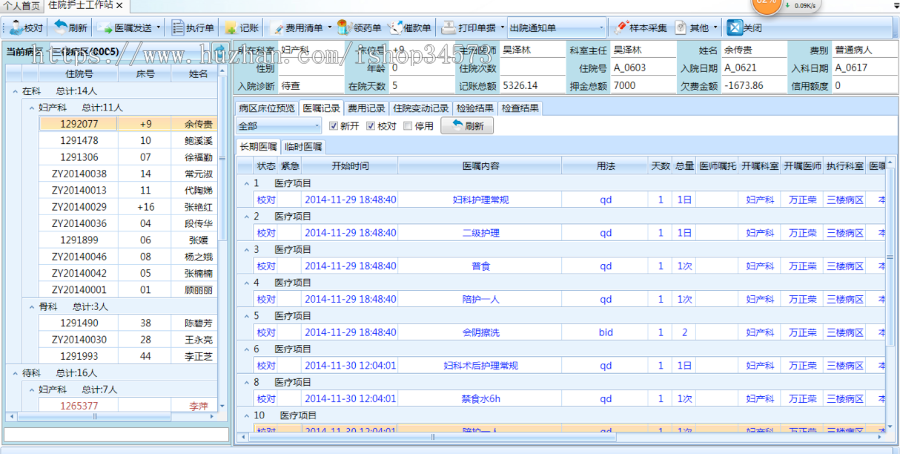Viewport: 900px width, 454px height.
Task: Switch to 检验结果 tab
Action: (475, 108)
